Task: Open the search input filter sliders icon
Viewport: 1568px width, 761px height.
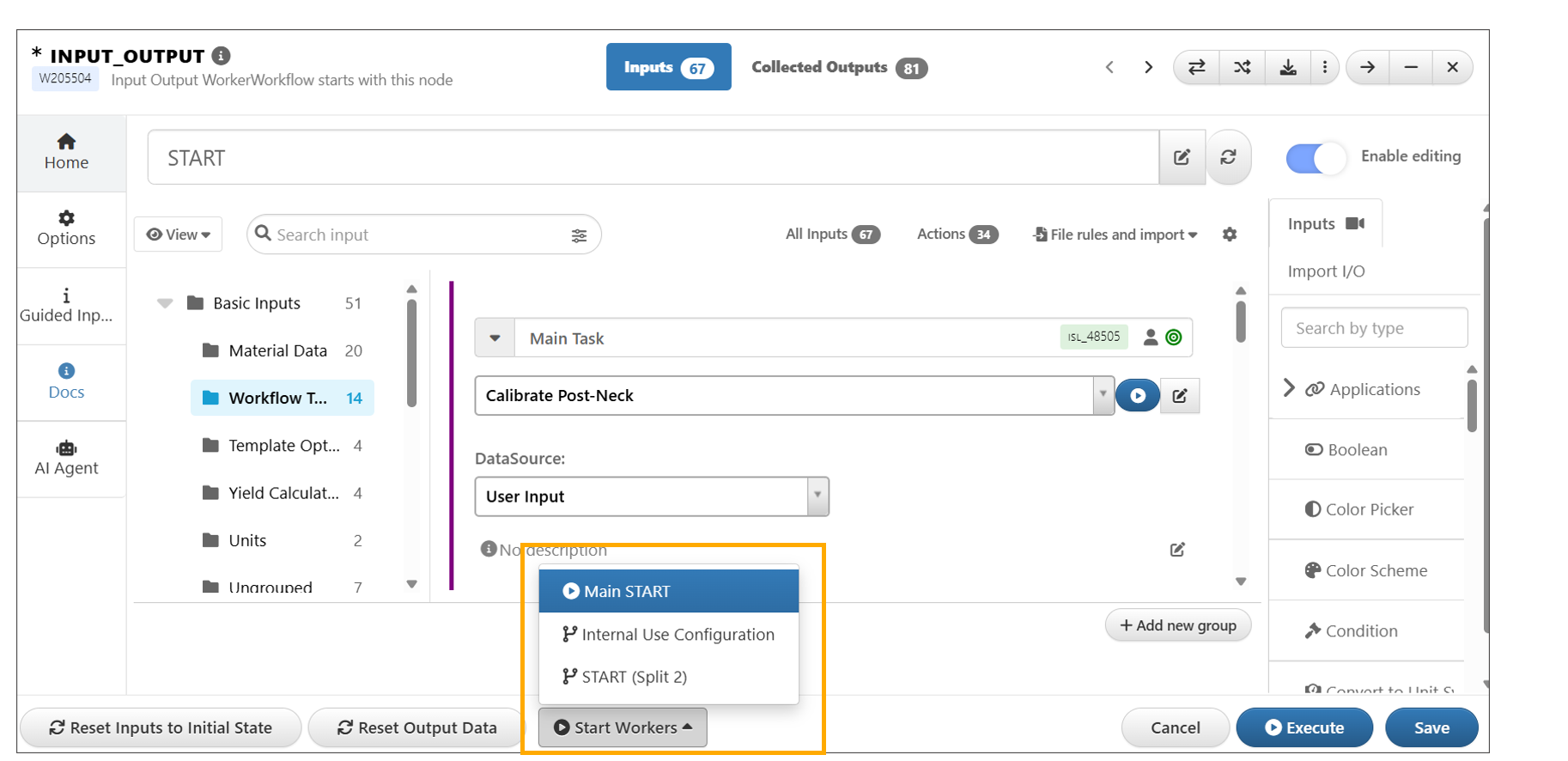Action: [x=579, y=235]
